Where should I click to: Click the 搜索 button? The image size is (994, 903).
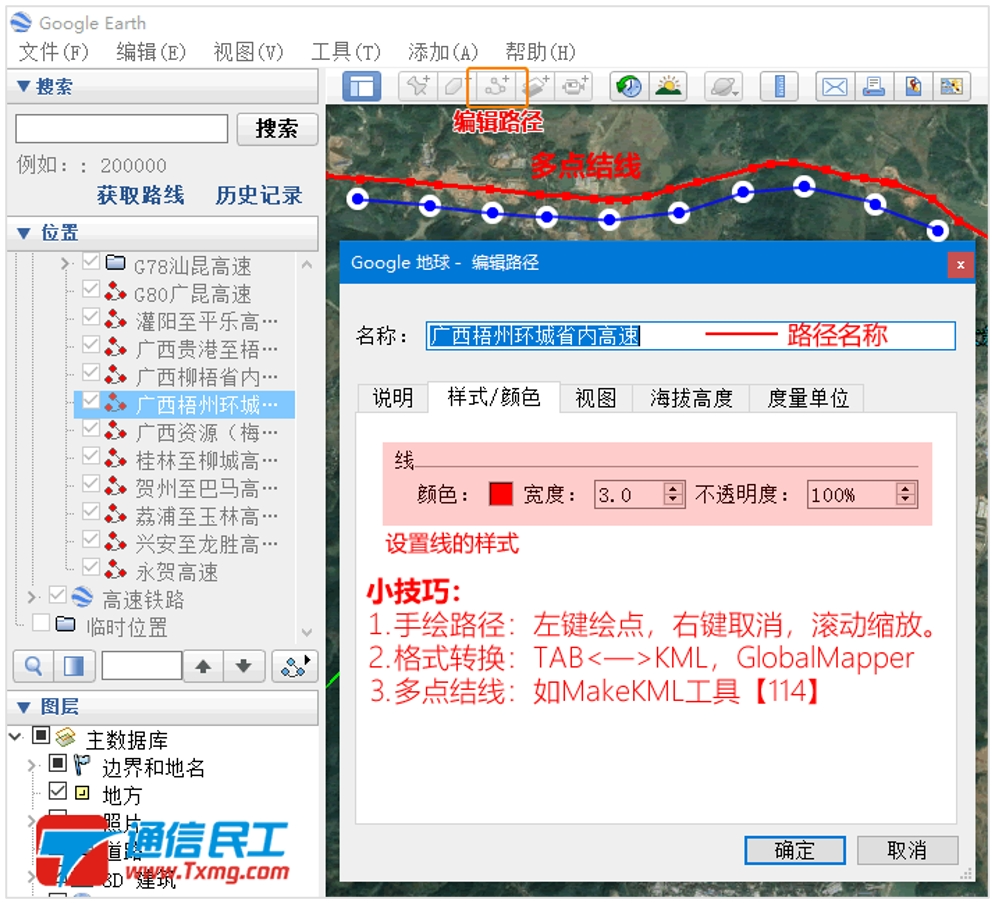[x=277, y=129]
